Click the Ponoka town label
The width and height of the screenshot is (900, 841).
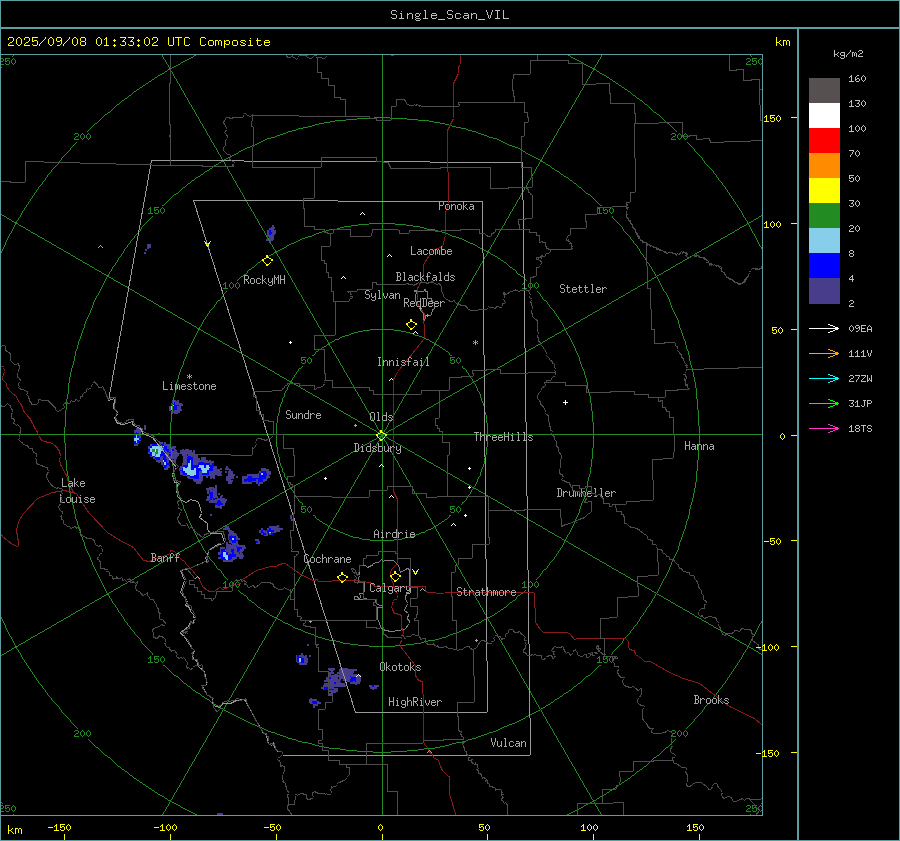456,206
